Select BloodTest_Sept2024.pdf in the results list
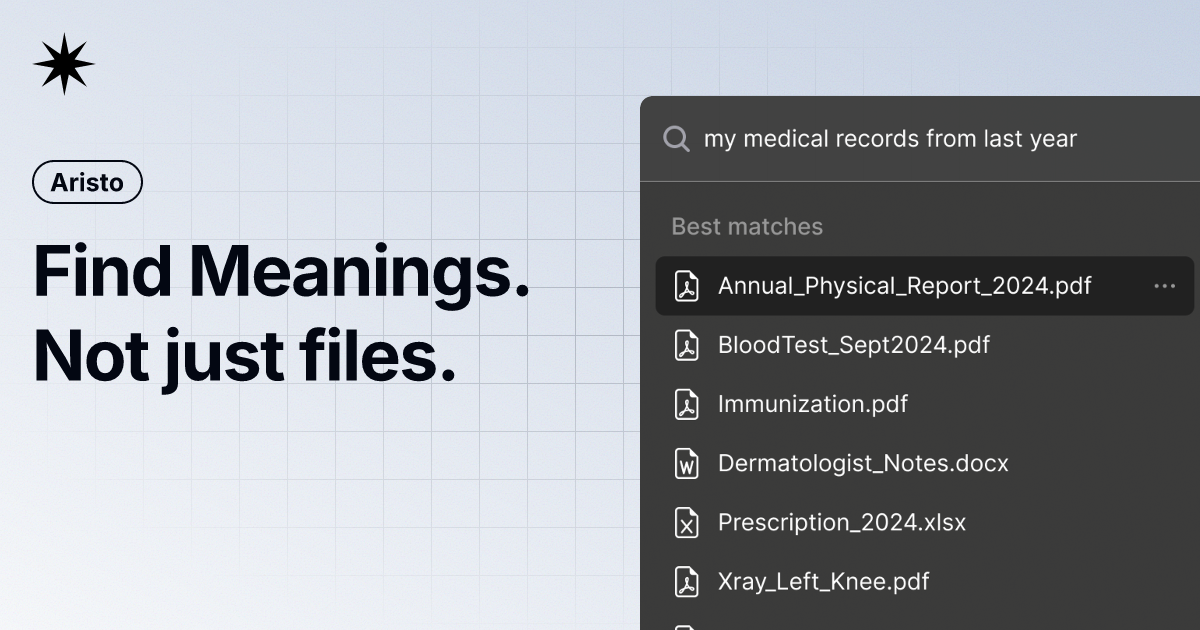 (x=853, y=345)
